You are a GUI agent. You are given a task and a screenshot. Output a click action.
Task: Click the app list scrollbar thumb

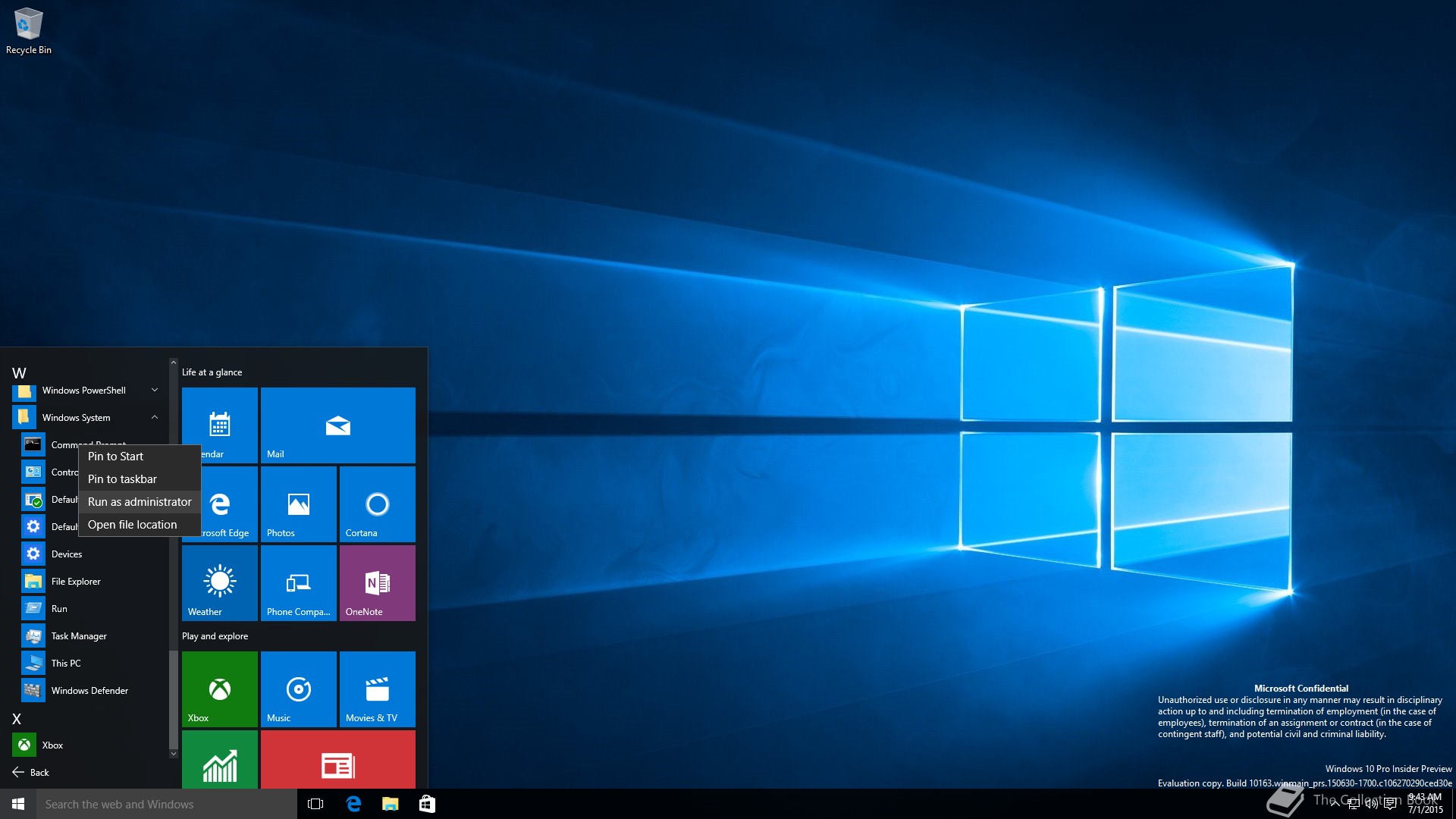[x=173, y=699]
